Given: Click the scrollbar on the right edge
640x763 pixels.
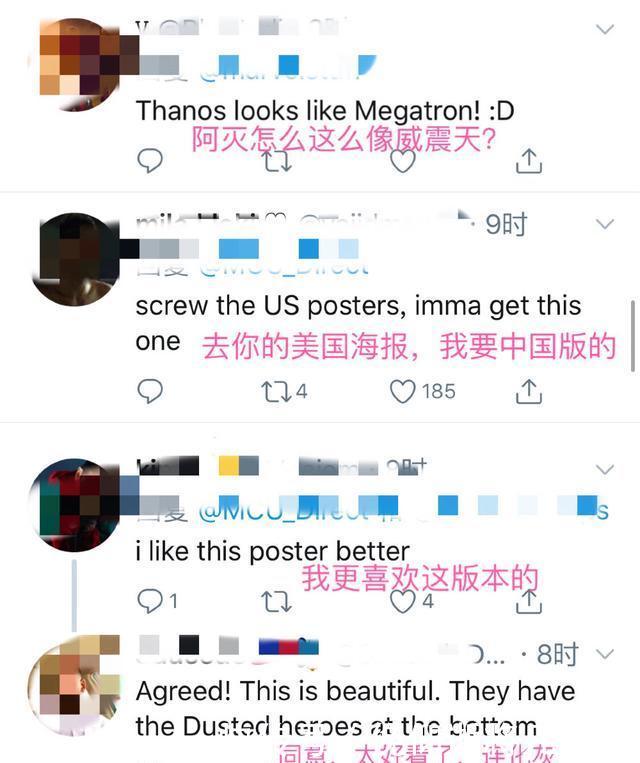Looking at the screenshot, I should click(633, 336).
